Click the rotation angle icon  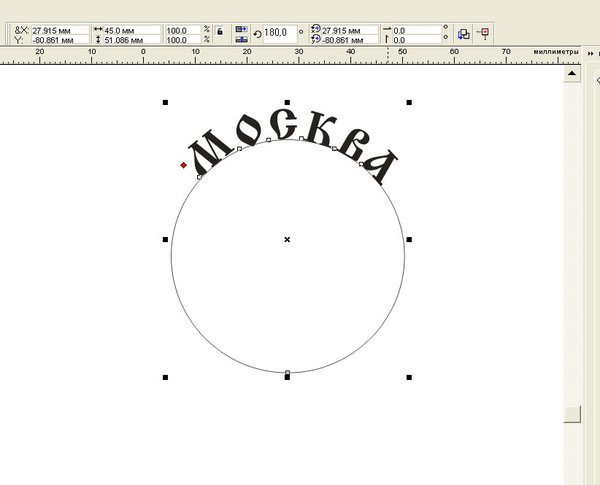tap(257, 33)
